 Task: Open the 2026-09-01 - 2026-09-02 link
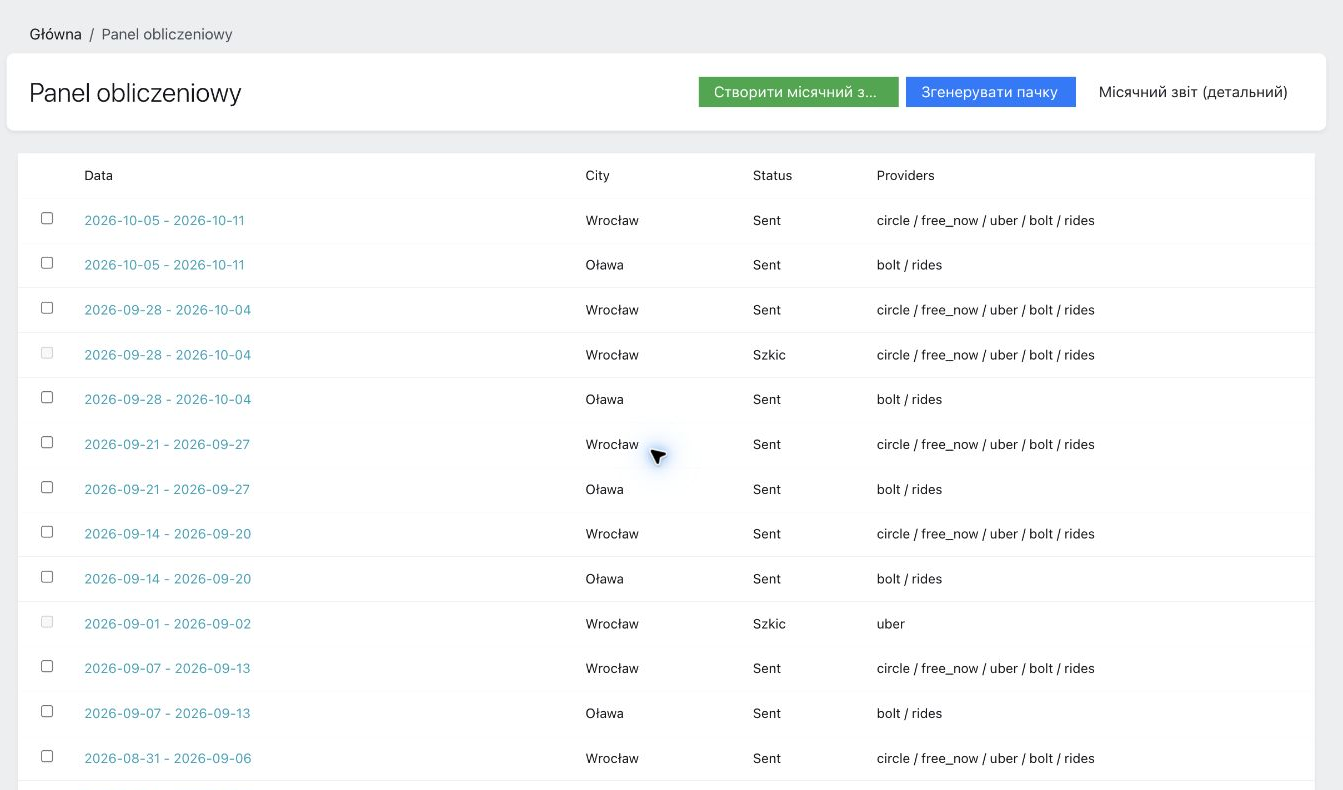click(x=168, y=624)
